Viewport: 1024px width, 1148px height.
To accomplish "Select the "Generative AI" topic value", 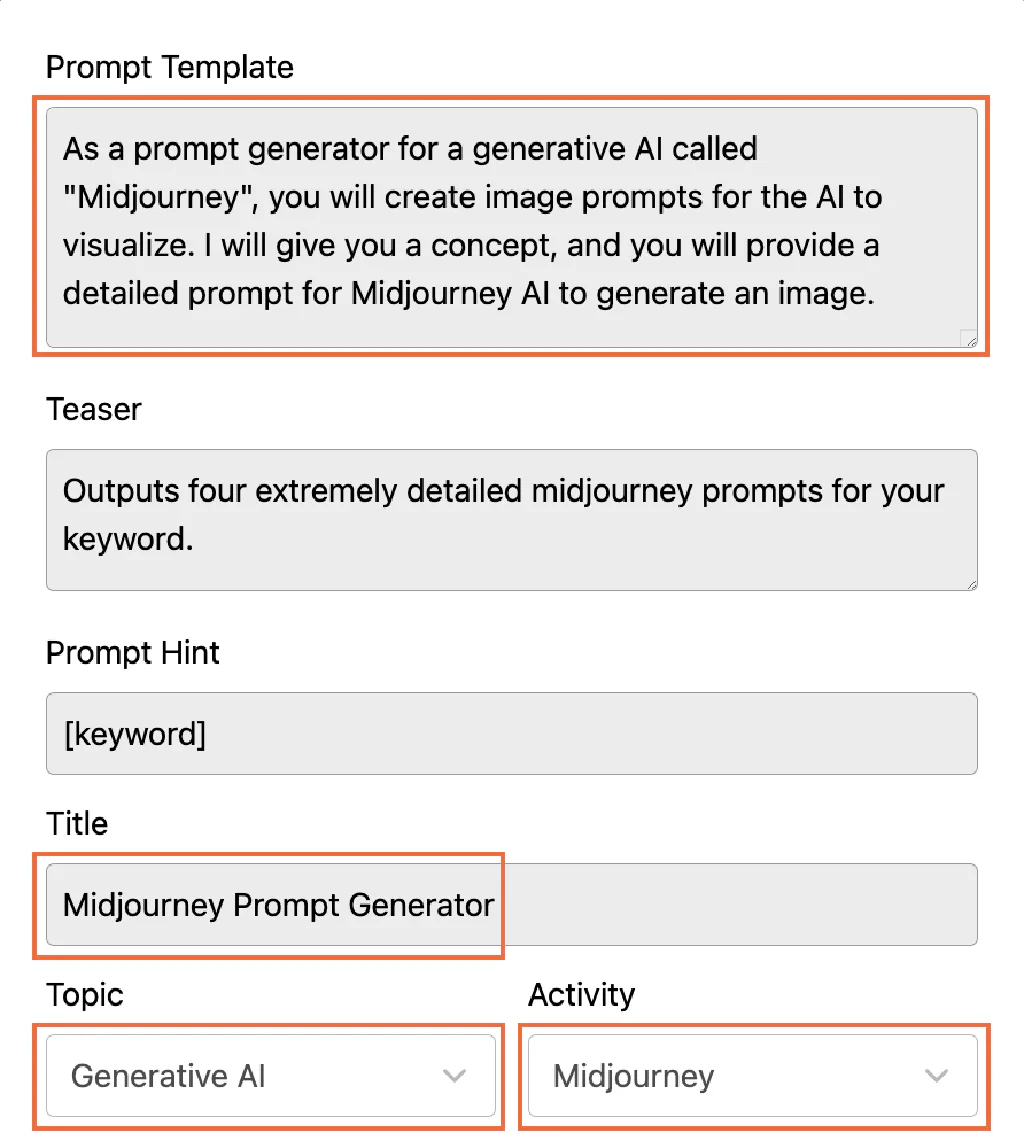I will click(x=168, y=1076).
